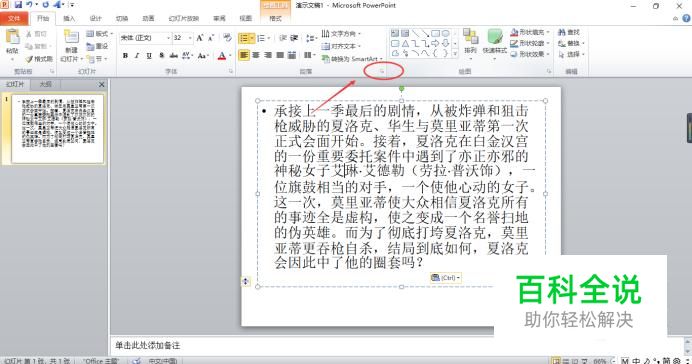Switch to the Design (设计) tab
This screenshot has width=692, height=364.
tap(95, 18)
